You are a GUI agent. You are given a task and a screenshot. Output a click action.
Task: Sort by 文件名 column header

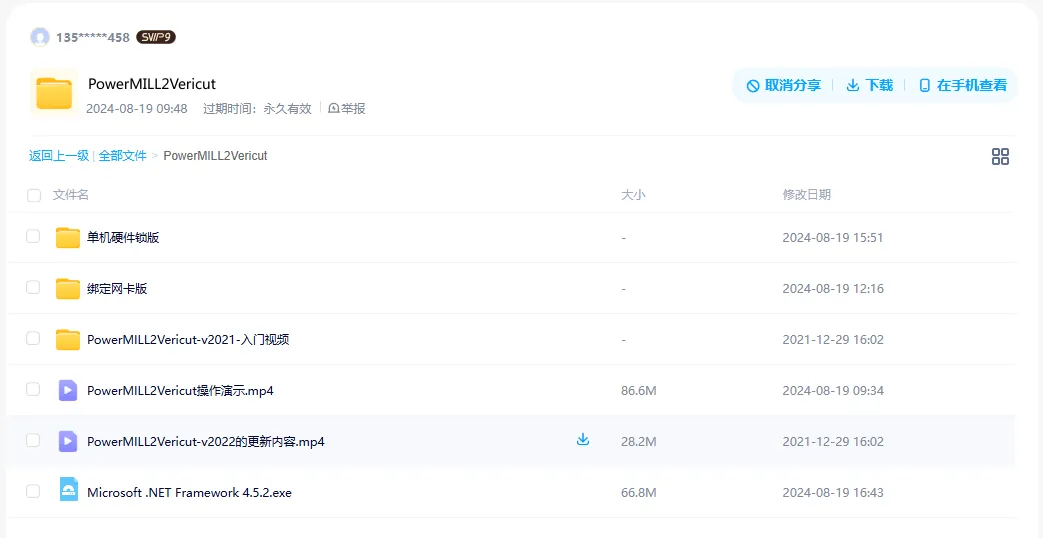click(71, 195)
